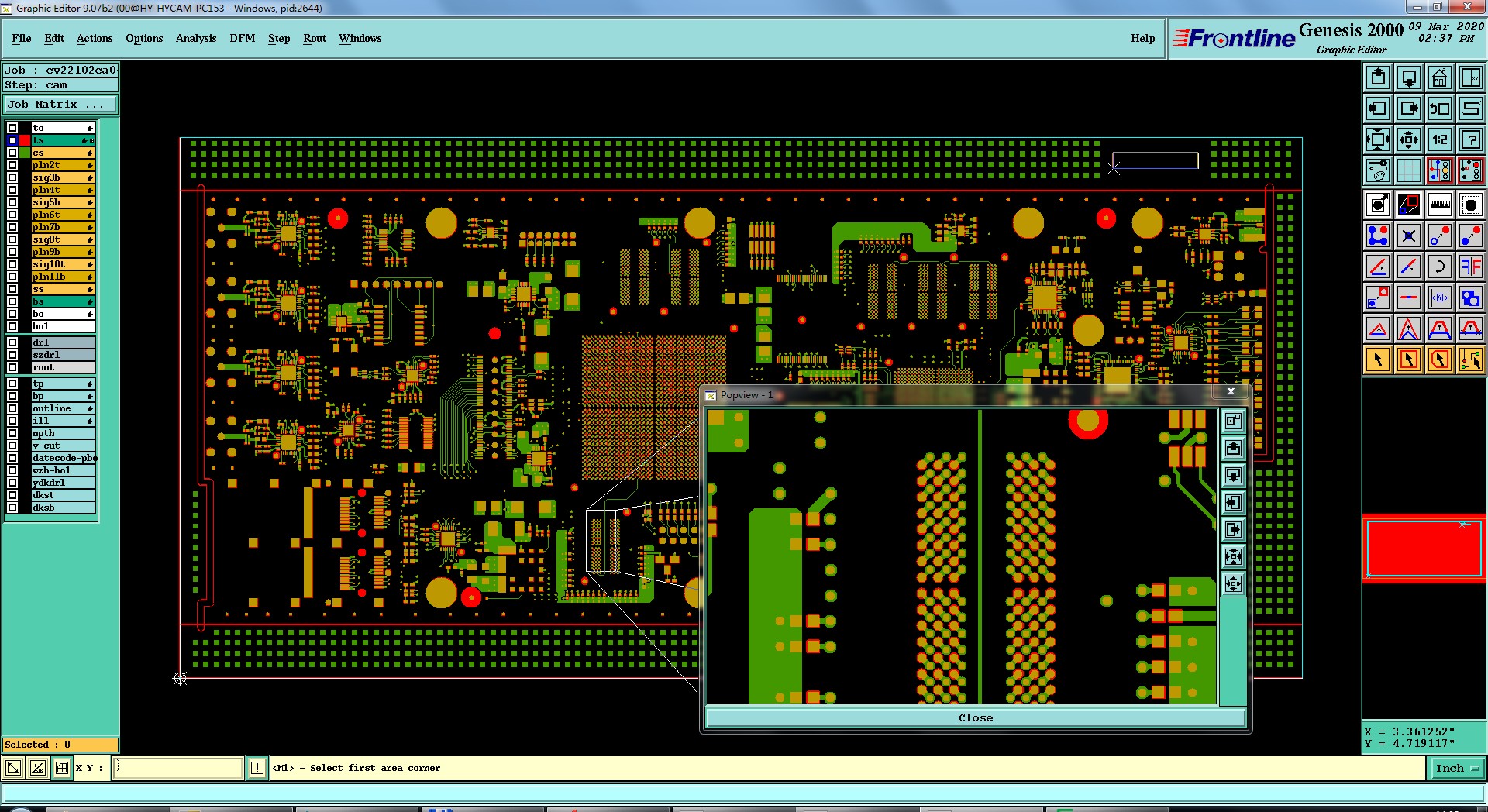Click the XY coordinate grid view icon
The height and width of the screenshot is (812, 1488).
1471,77
